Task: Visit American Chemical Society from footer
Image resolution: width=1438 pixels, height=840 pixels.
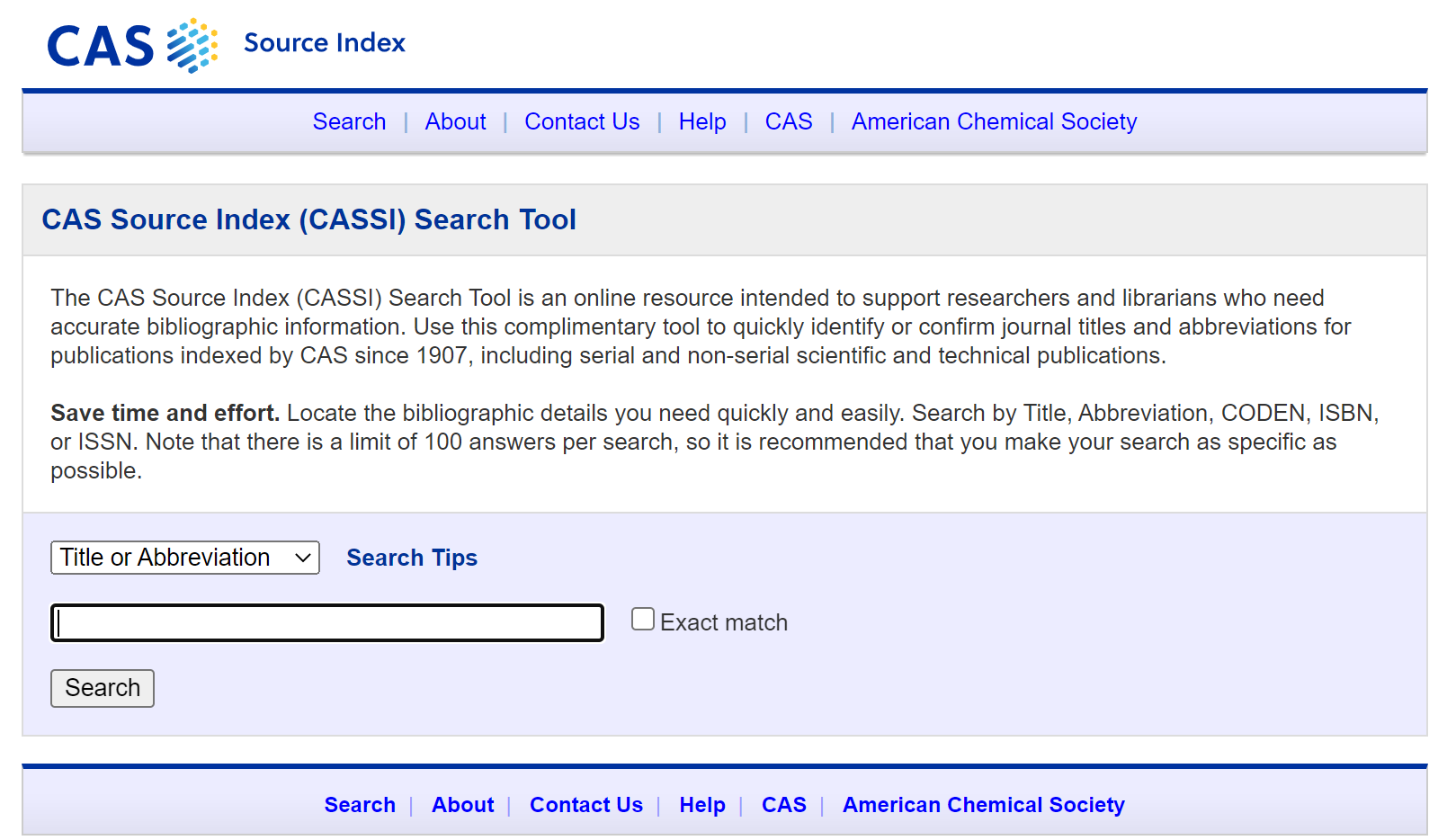Action: pos(983,805)
